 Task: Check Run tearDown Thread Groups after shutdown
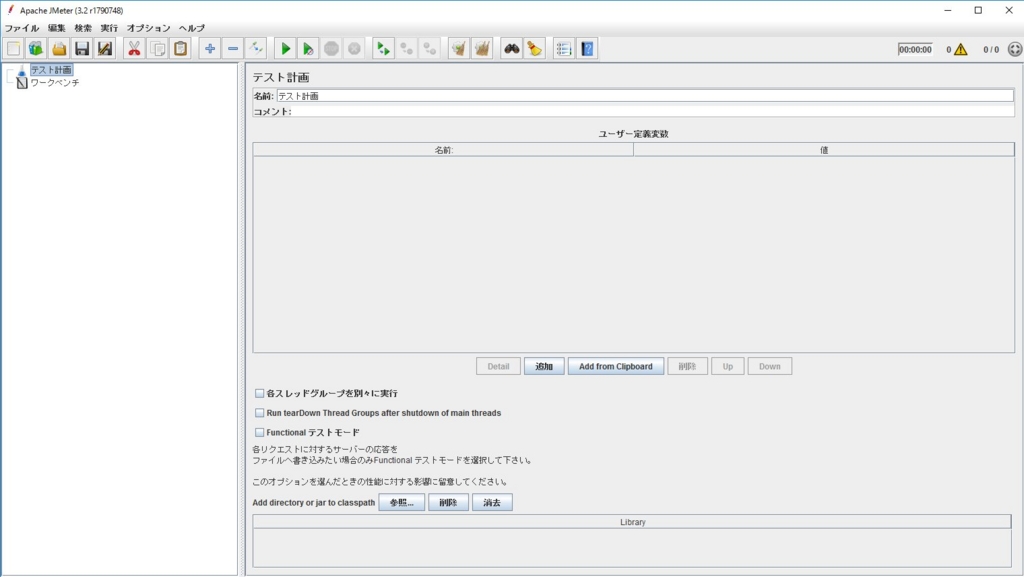pos(259,413)
